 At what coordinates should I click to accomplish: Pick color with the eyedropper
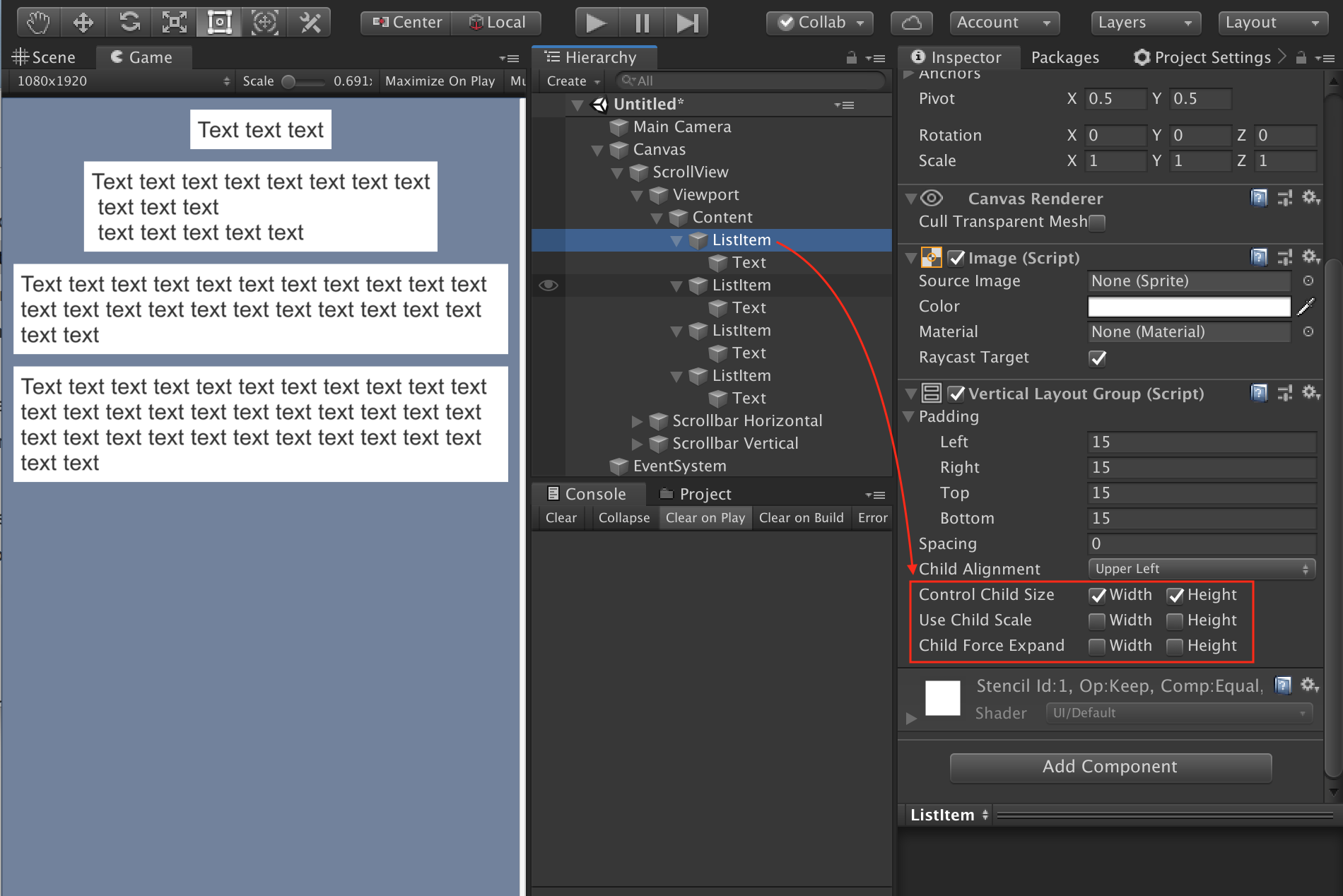click(1306, 306)
